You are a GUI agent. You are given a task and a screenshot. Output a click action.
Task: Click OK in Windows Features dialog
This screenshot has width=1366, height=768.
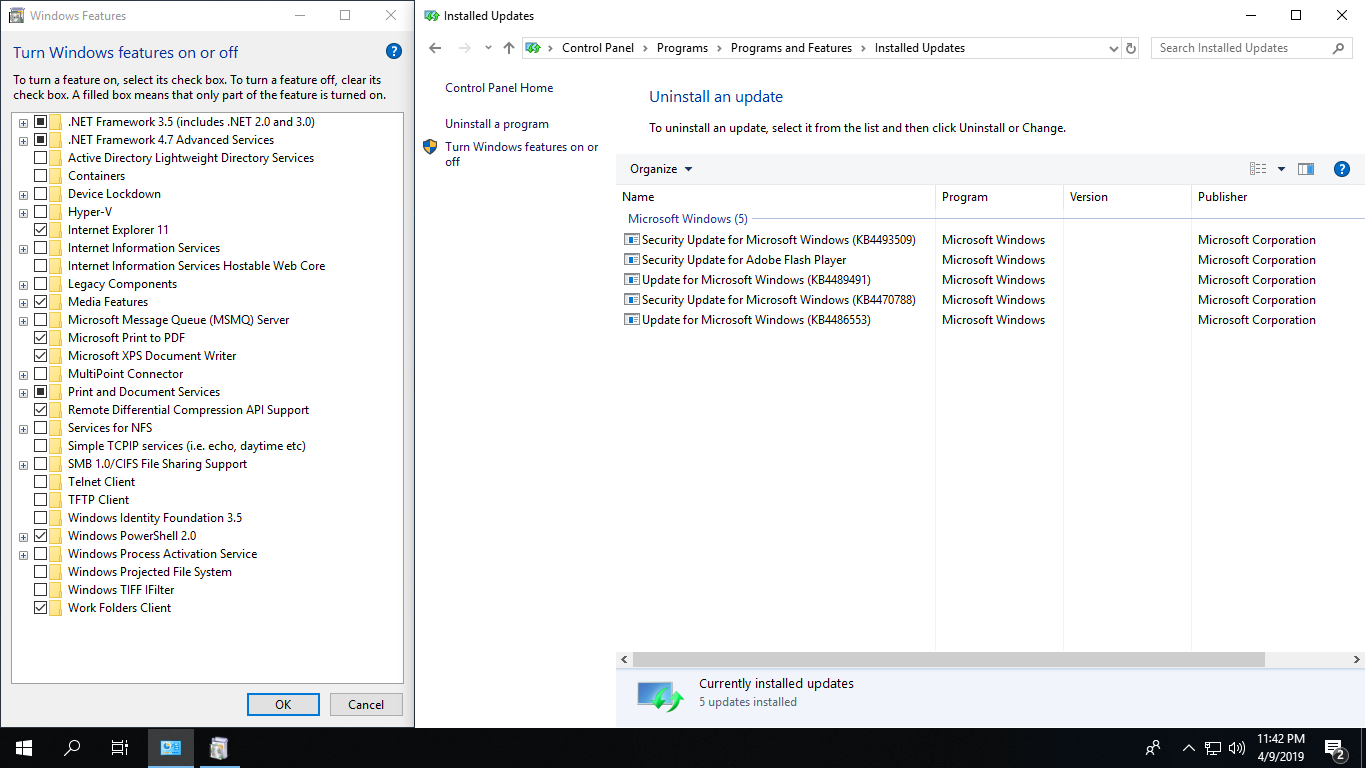click(x=283, y=704)
